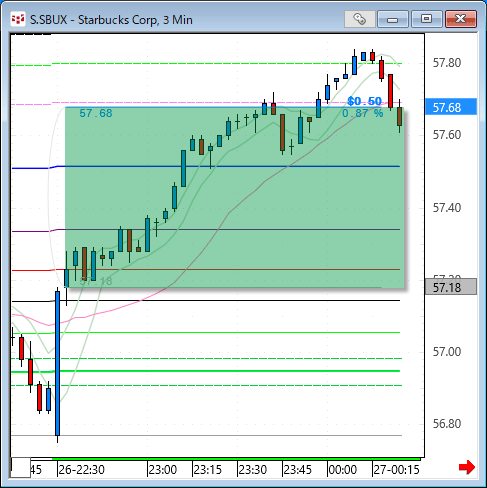487x488 pixels.
Task: Select the large red candle at chart's right edge
Action: pos(390,91)
